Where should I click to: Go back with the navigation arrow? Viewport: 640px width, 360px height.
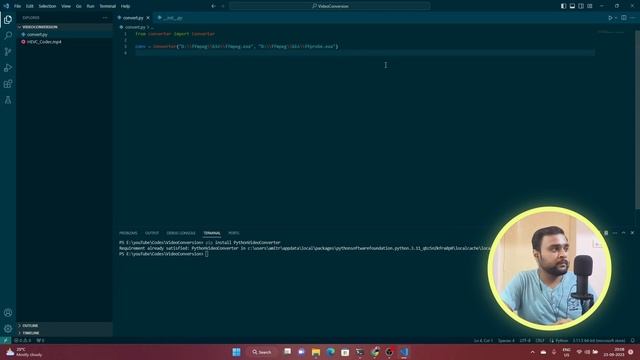click(x=213, y=6)
